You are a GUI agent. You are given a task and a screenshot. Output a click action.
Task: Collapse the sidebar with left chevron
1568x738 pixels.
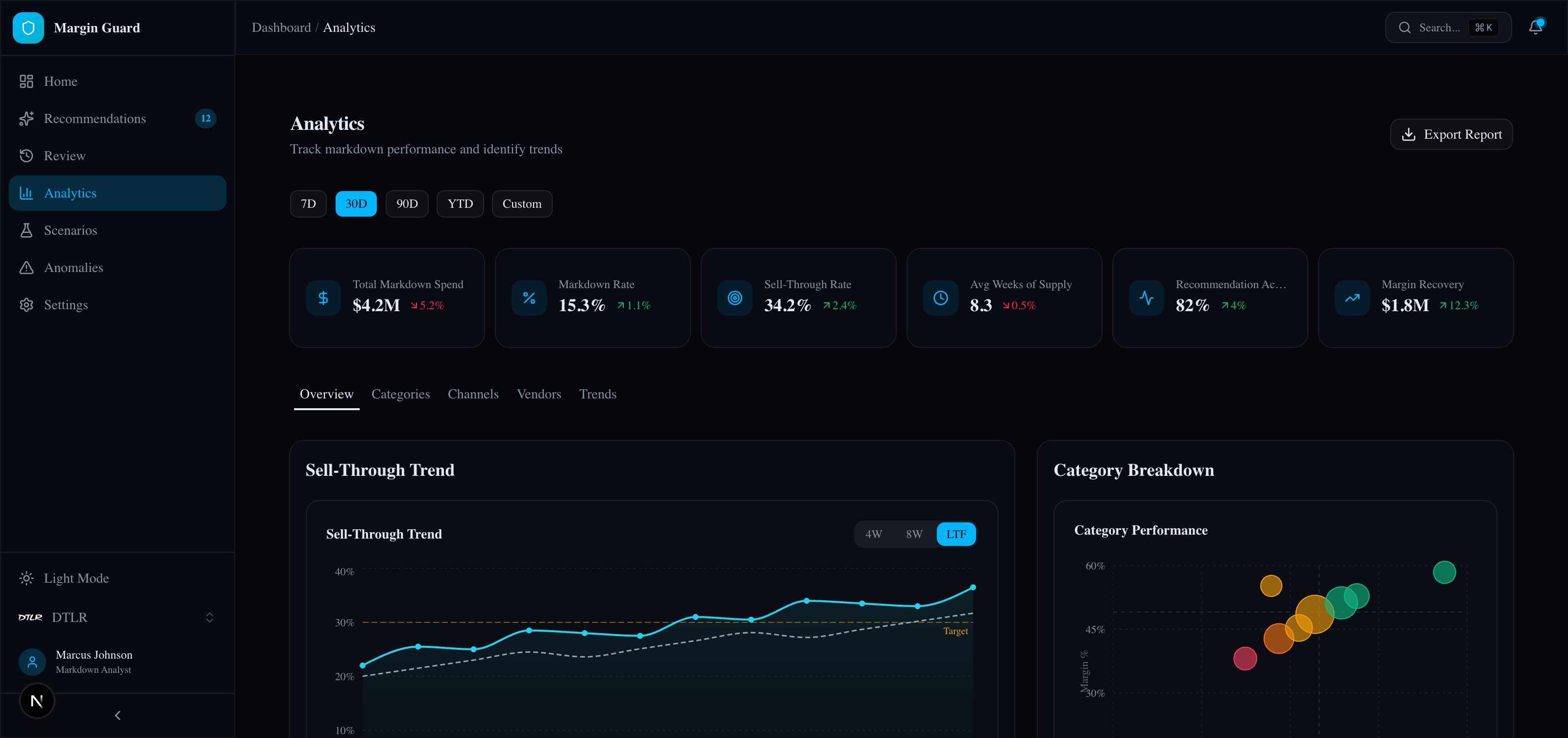(x=118, y=715)
